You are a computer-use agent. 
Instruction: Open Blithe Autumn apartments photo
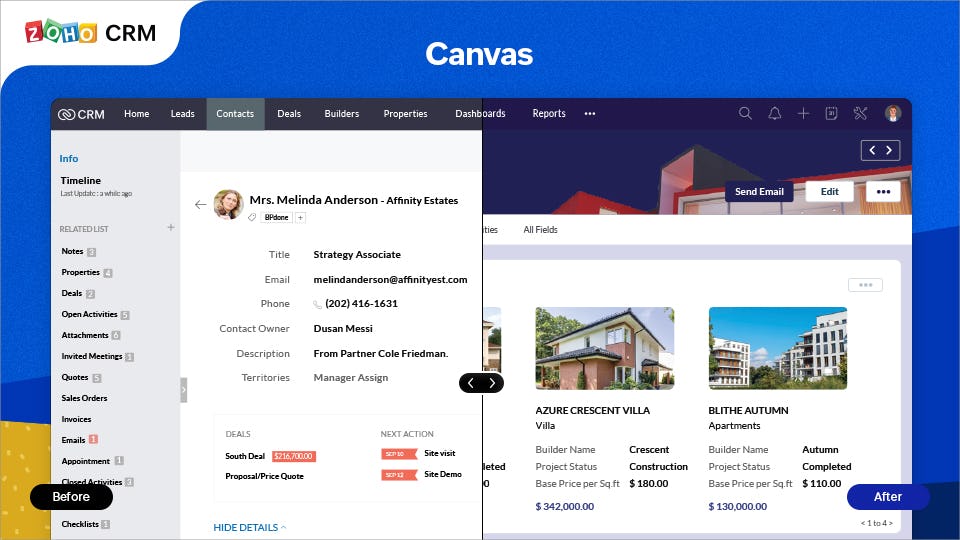coord(778,348)
